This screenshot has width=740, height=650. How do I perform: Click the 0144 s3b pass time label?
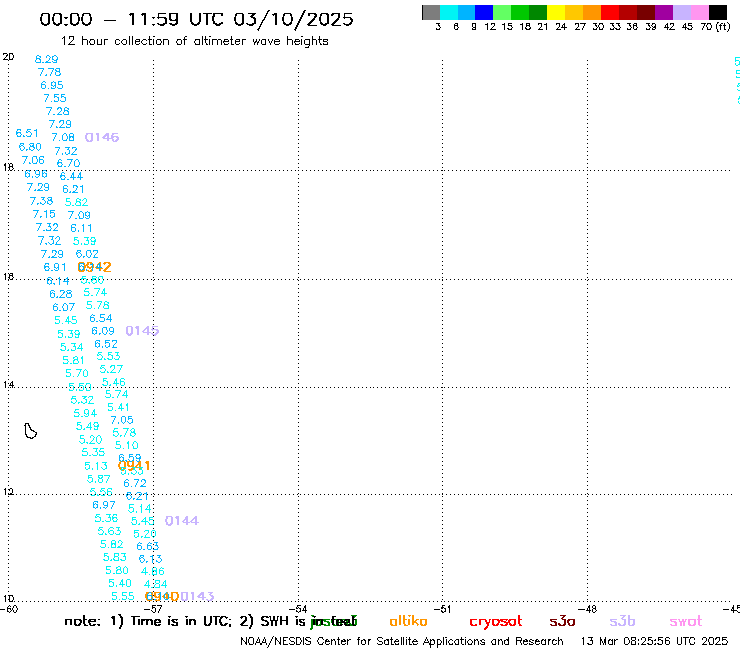click(182, 521)
